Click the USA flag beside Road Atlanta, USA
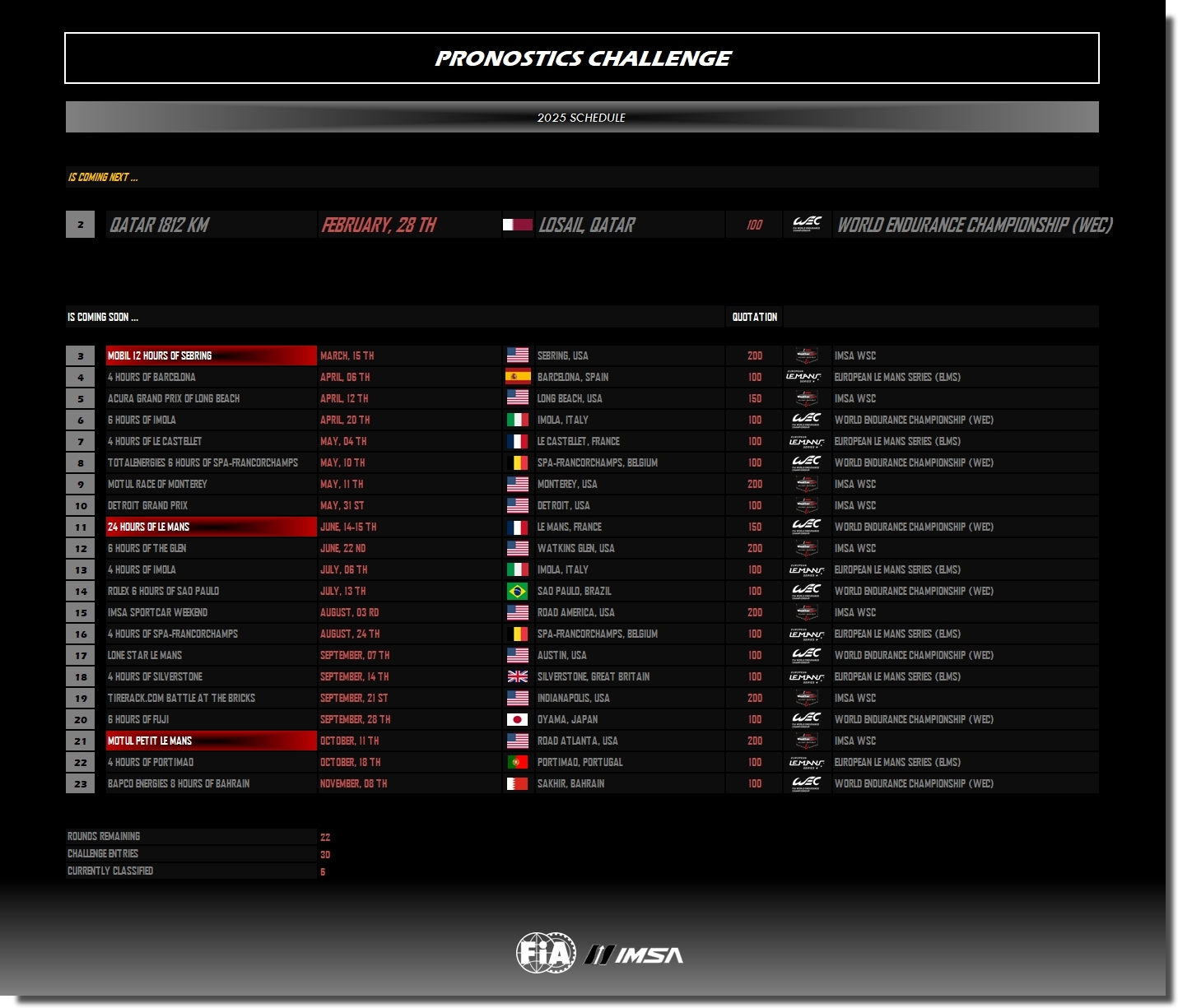Screen dimensions: 1178x1008 (518, 741)
